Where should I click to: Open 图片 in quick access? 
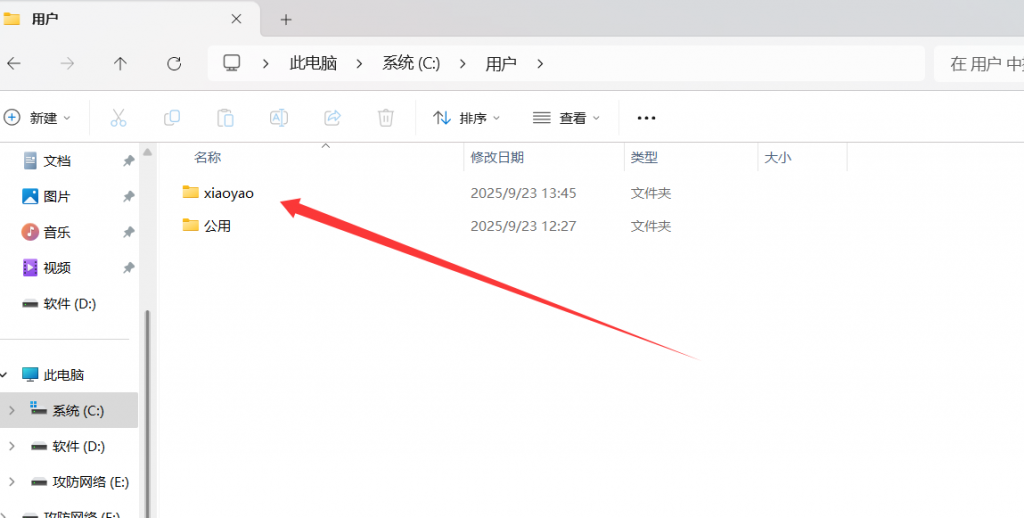(x=57, y=197)
